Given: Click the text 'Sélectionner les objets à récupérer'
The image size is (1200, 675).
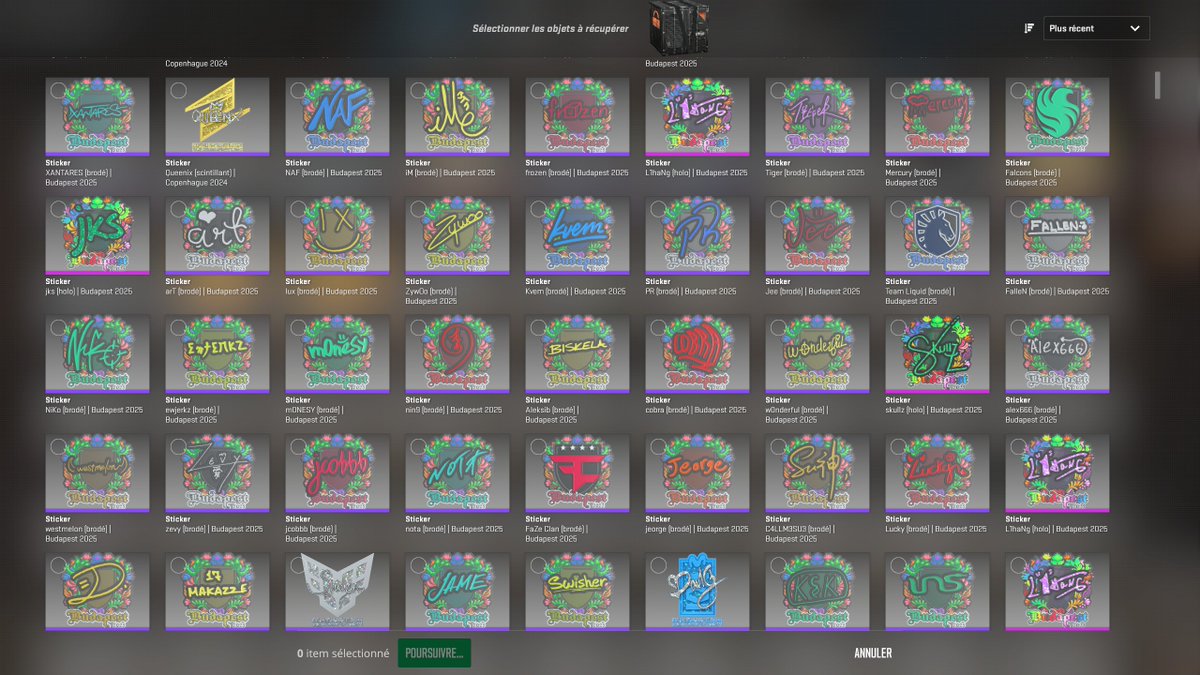Looking at the screenshot, I should (x=551, y=29).
